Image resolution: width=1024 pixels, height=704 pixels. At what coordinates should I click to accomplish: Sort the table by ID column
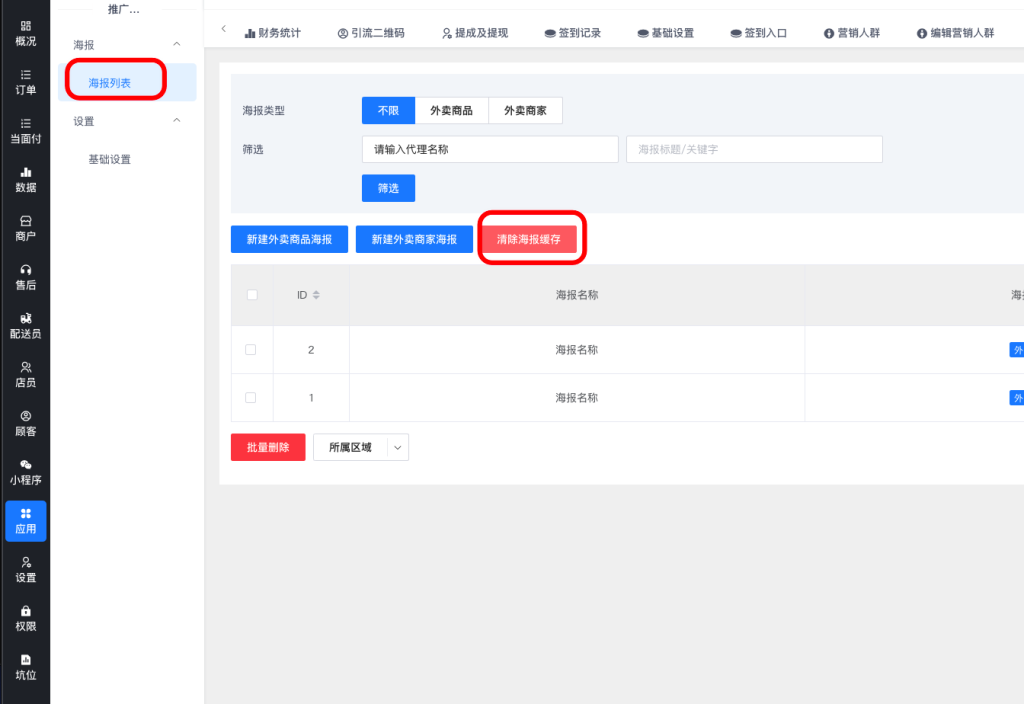316,295
